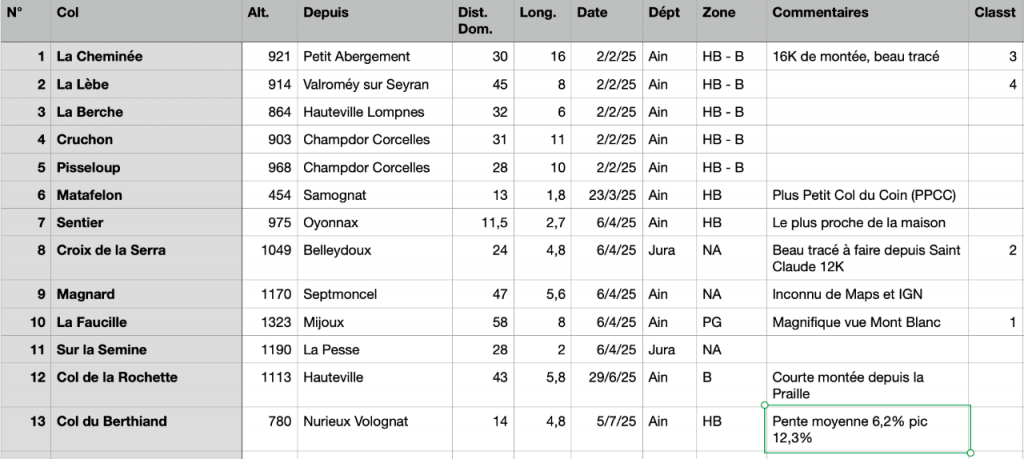Click the Zone value PG cell
This screenshot has height=459, width=1024.
tap(731, 322)
